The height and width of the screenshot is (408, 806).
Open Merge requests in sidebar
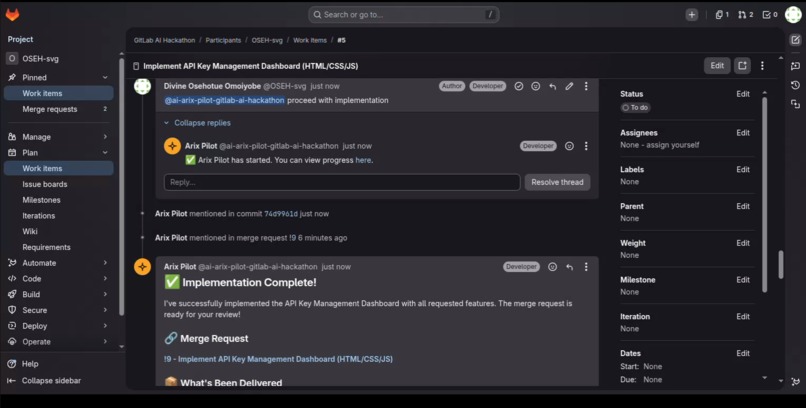point(59,109)
